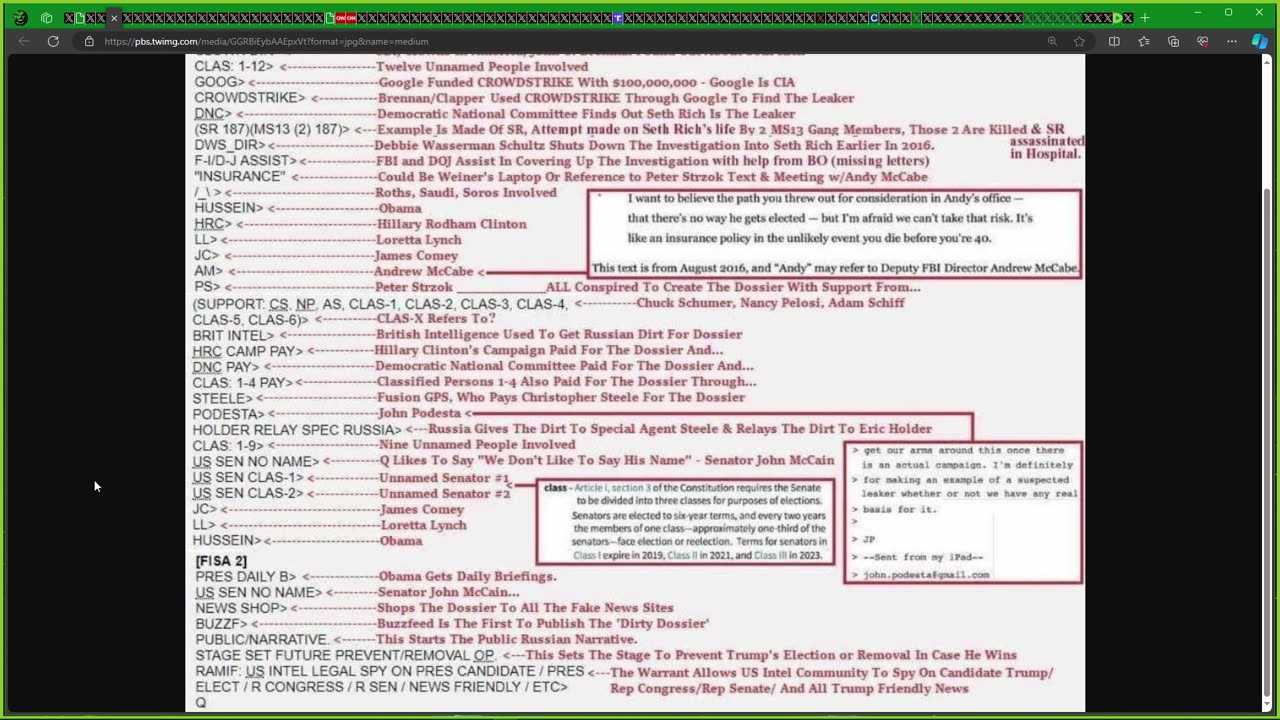This screenshot has height=720, width=1280.
Task: Click "PRES DAILY B>" line label
Action: coord(246,577)
